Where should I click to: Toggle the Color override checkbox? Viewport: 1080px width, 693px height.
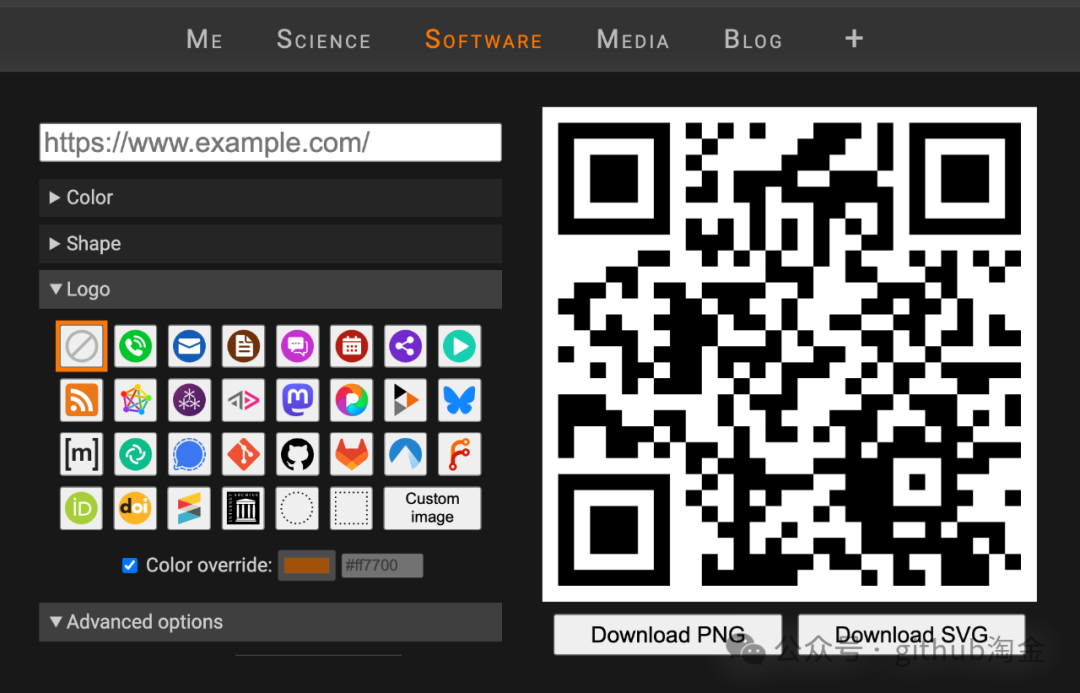click(x=129, y=566)
